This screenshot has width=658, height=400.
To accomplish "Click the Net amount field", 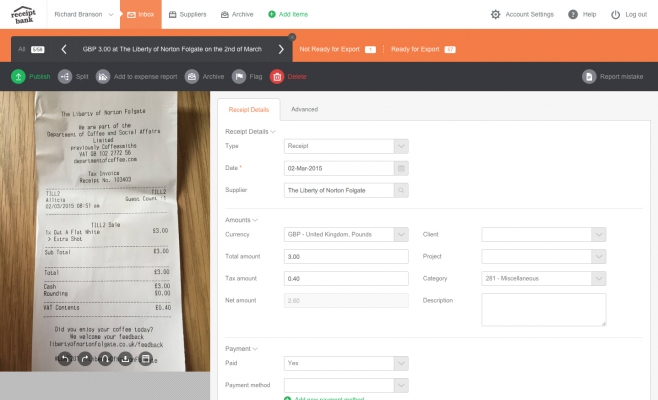I will pyautogui.click(x=346, y=301).
